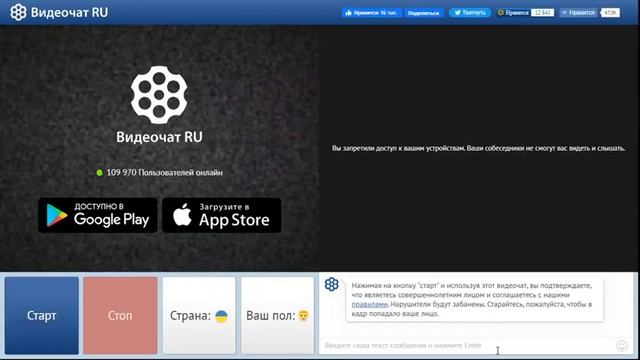This screenshot has width=640, height=360.
Task: Click the device access denied message
Action: [478, 148]
